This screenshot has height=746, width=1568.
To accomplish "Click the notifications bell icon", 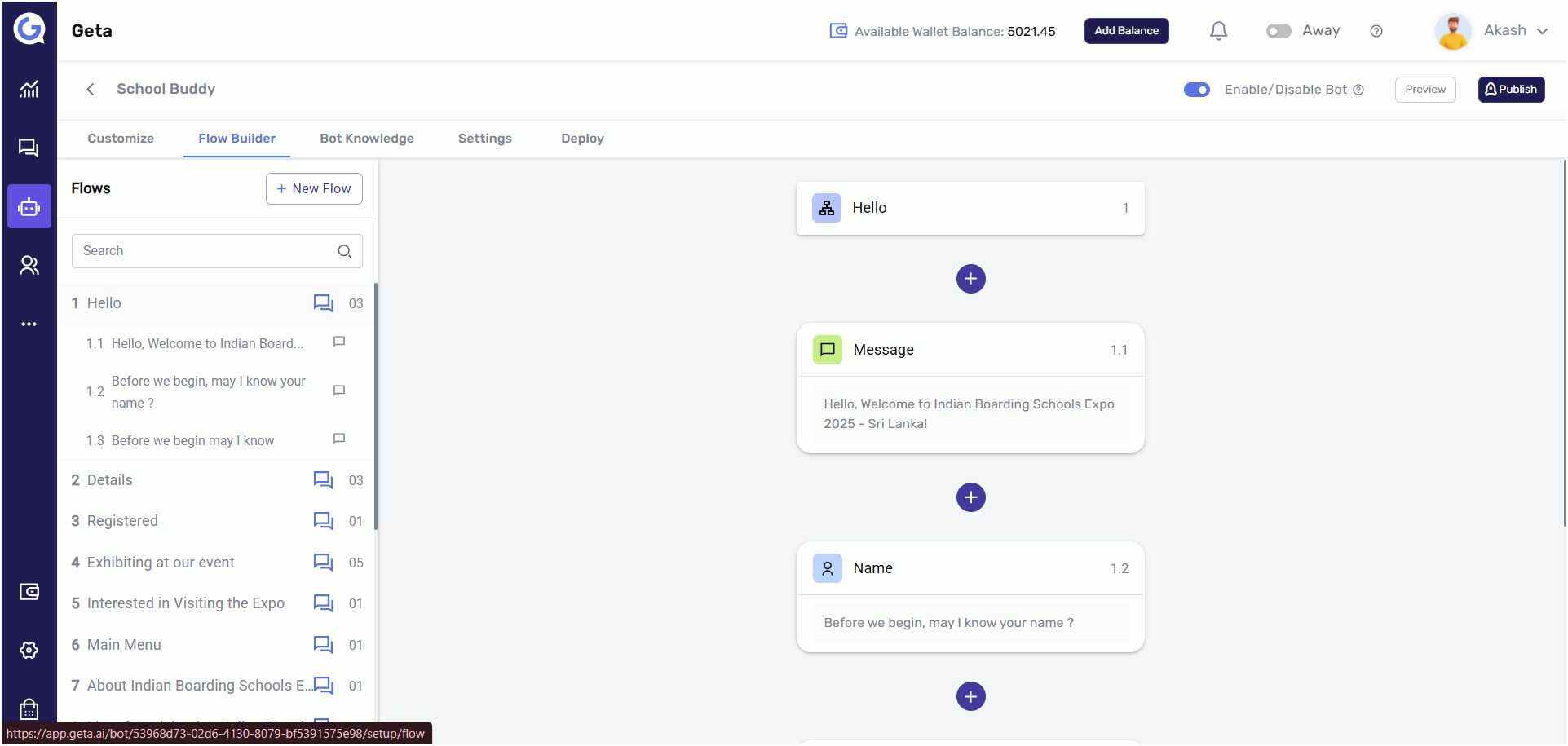I will tap(1218, 31).
